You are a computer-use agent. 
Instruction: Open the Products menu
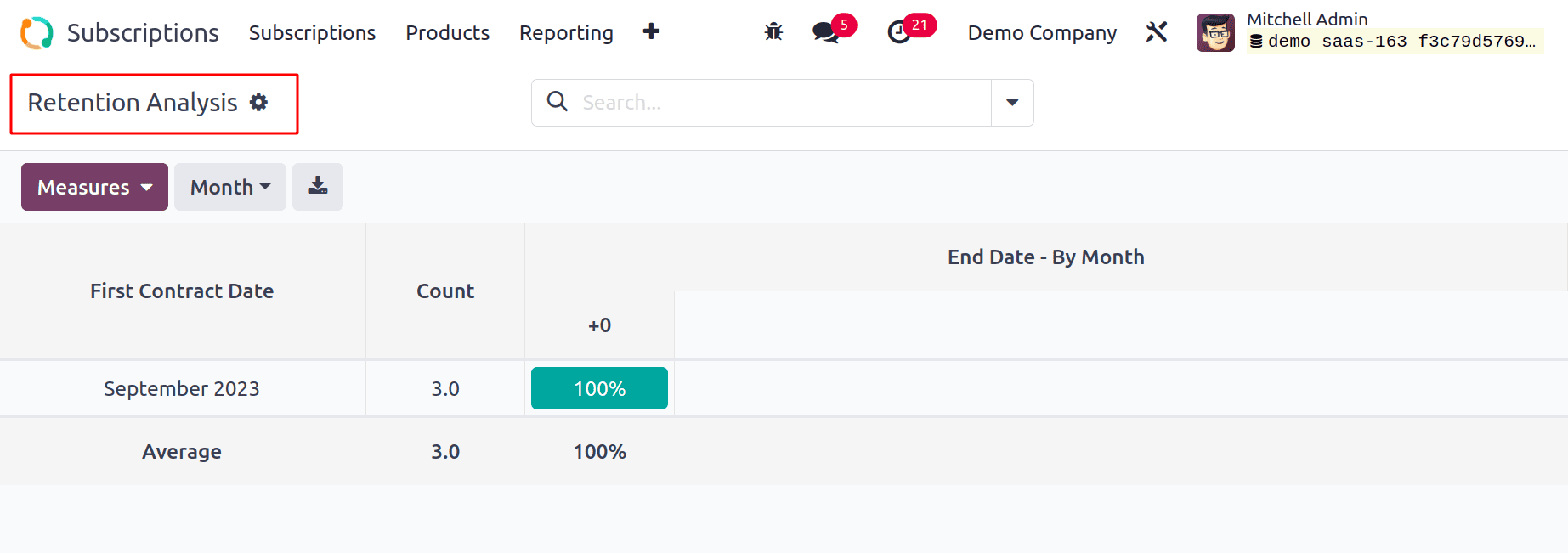pyautogui.click(x=447, y=33)
